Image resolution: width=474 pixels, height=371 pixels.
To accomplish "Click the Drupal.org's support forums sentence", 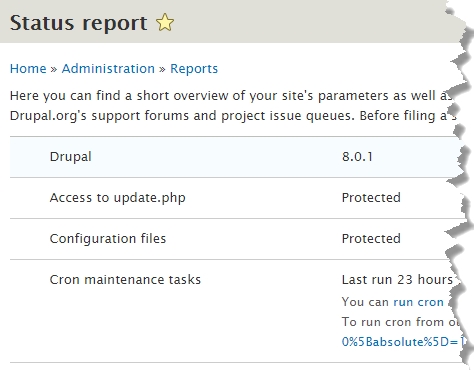I will pos(233,116).
